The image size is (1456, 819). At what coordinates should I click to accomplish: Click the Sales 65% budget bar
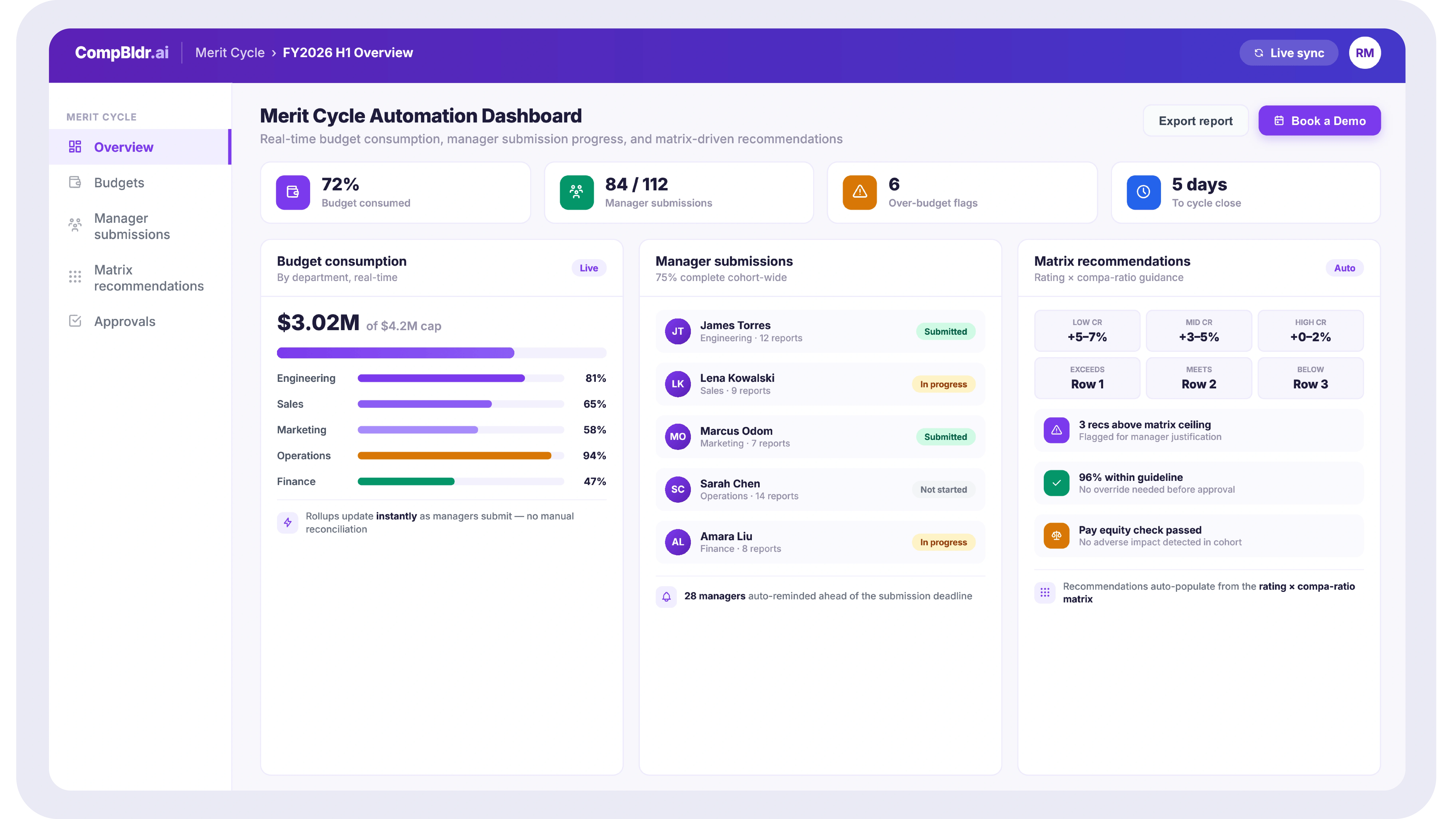click(x=461, y=404)
